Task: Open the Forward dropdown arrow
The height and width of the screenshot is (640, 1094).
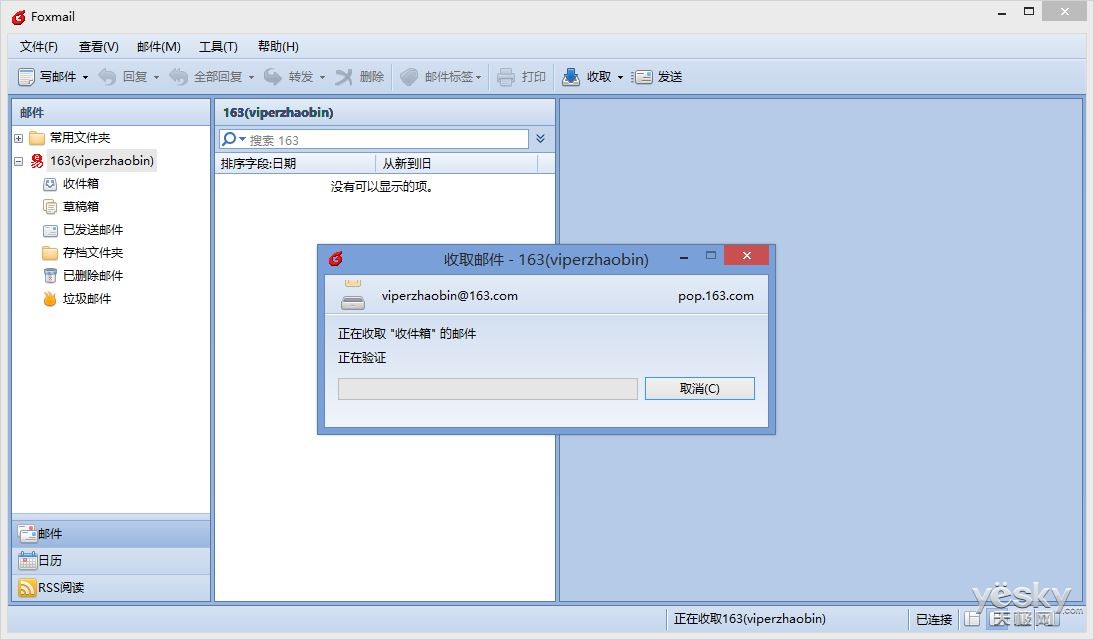Action: (322, 77)
